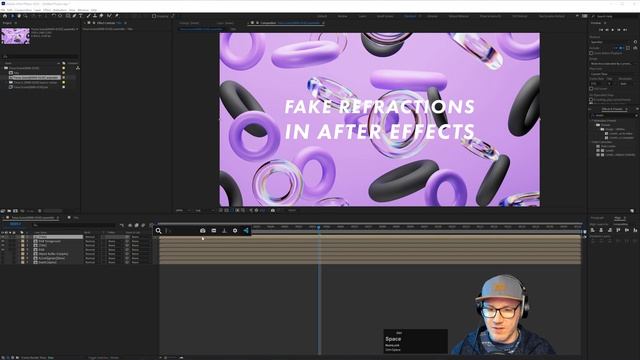The height and width of the screenshot is (360, 640).
Task: Toggle the eye icon of the fourth timeline layer
Action: click(3, 249)
